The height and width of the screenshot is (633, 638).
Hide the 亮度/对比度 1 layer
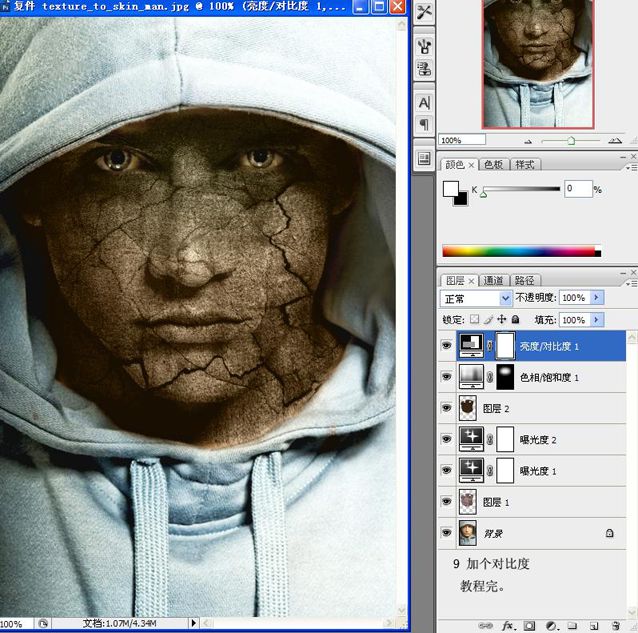(x=446, y=346)
